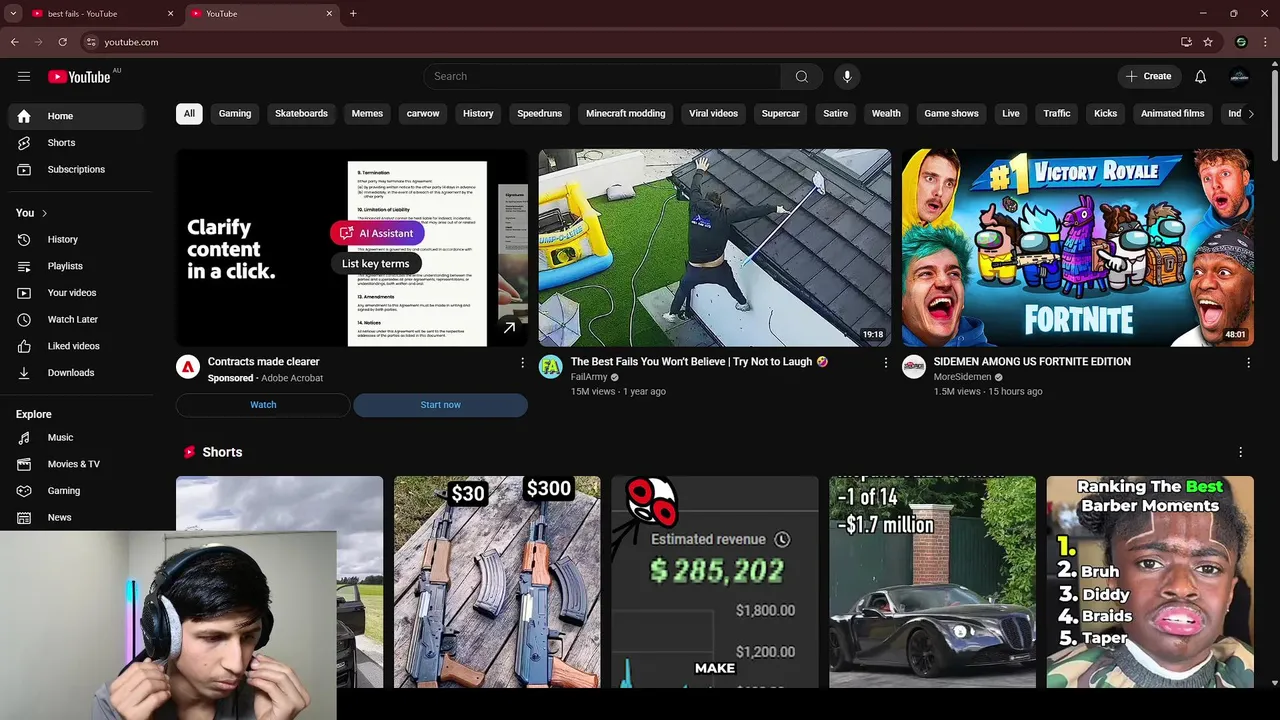Viewport: 1280px width, 720px height.
Task: Open the Estimated revenue Shorts thumbnail
Action: coord(715,582)
